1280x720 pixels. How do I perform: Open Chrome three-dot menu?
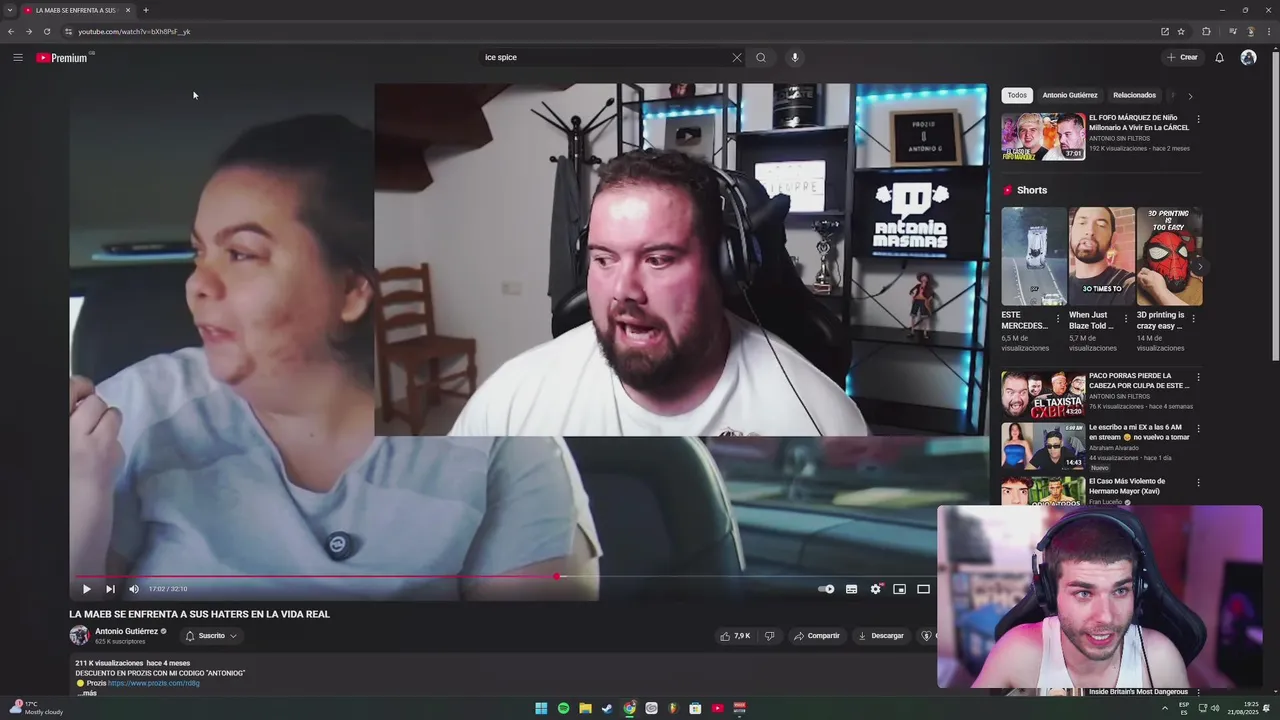click(1267, 31)
